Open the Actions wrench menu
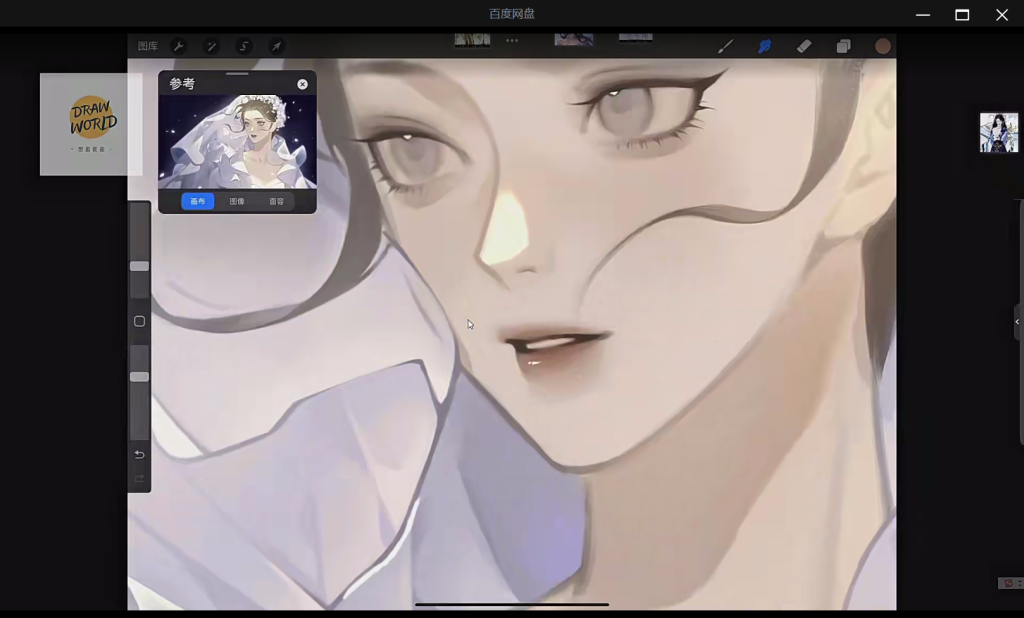The width and height of the screenshot is (1024, 618). [179, 46]
